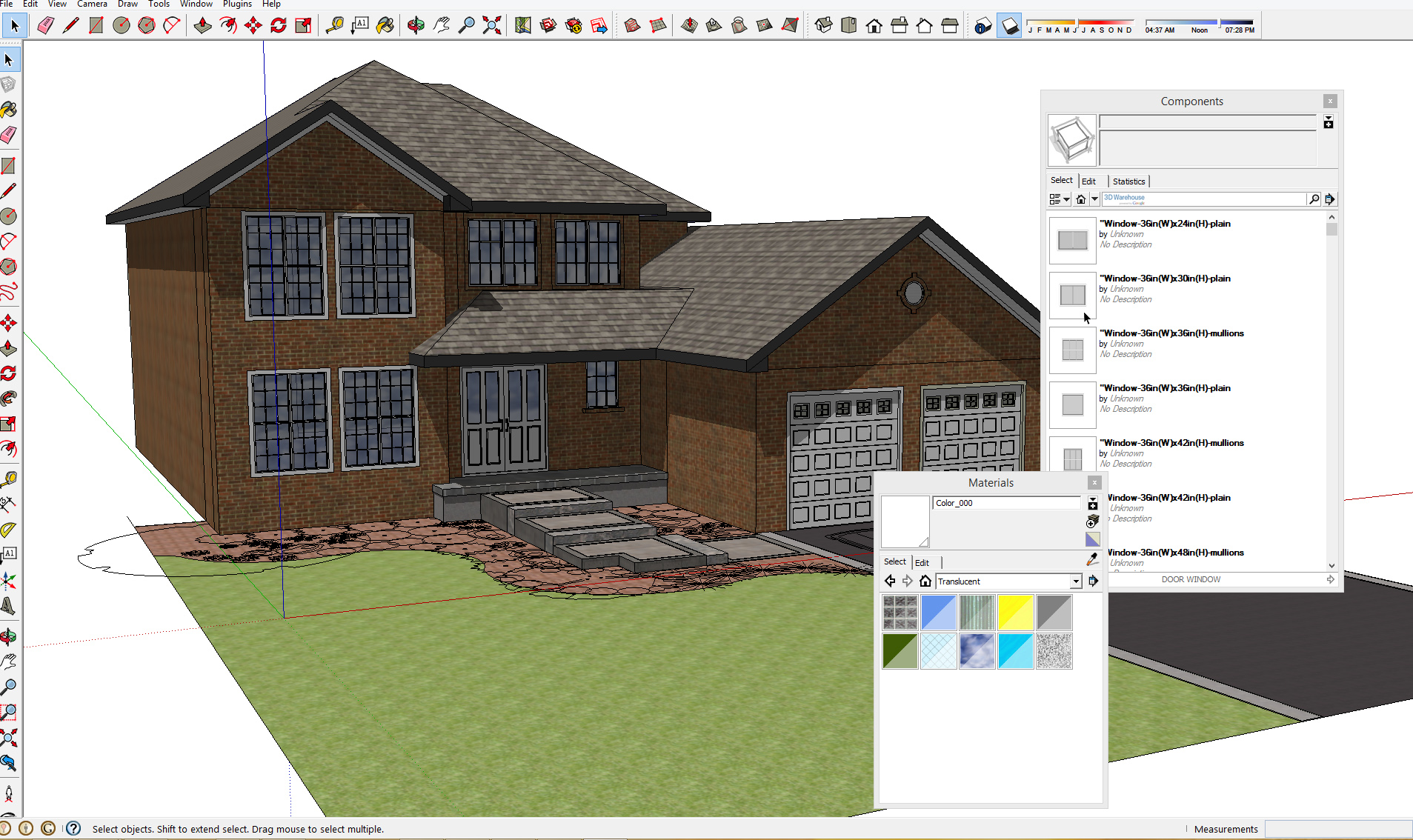Click the time-of-day shadow slider
Viewport: 1413px width, 840px height.
1200,23
